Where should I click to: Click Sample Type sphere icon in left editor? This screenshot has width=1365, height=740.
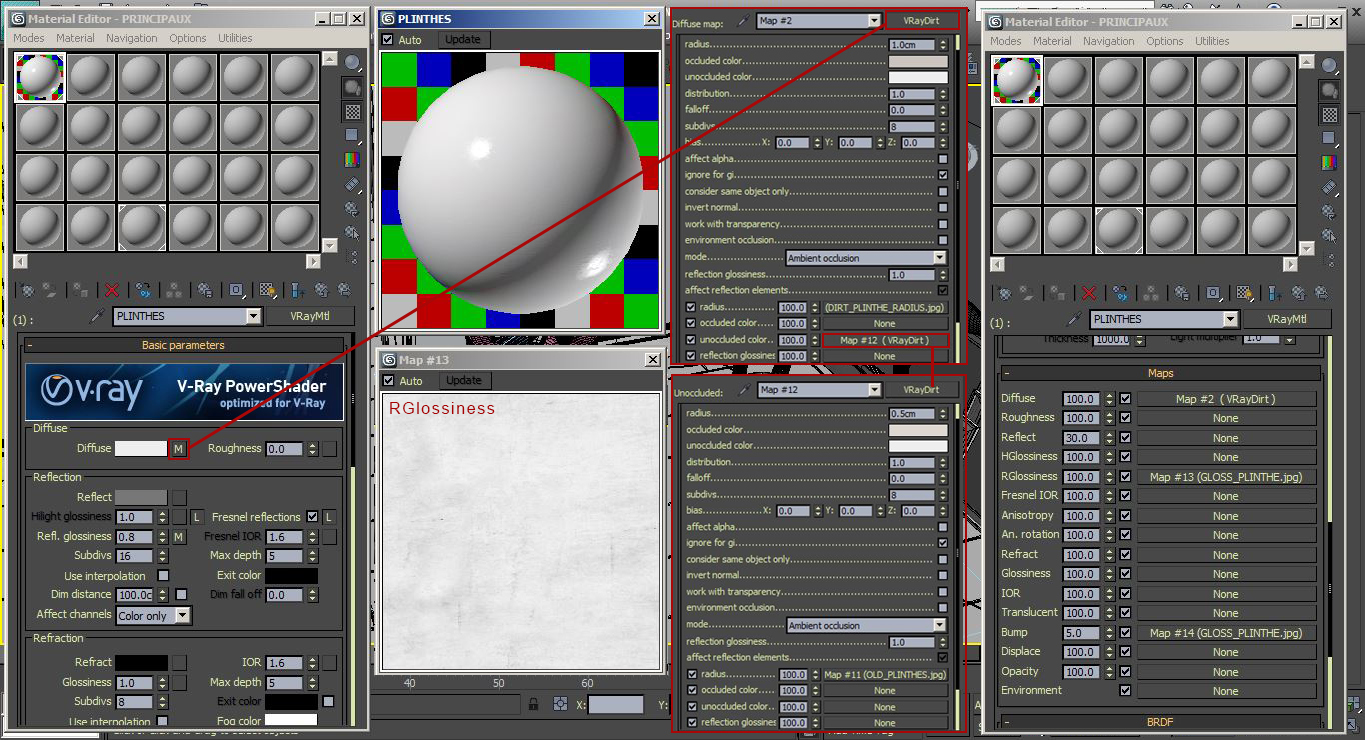click(353, 62)
